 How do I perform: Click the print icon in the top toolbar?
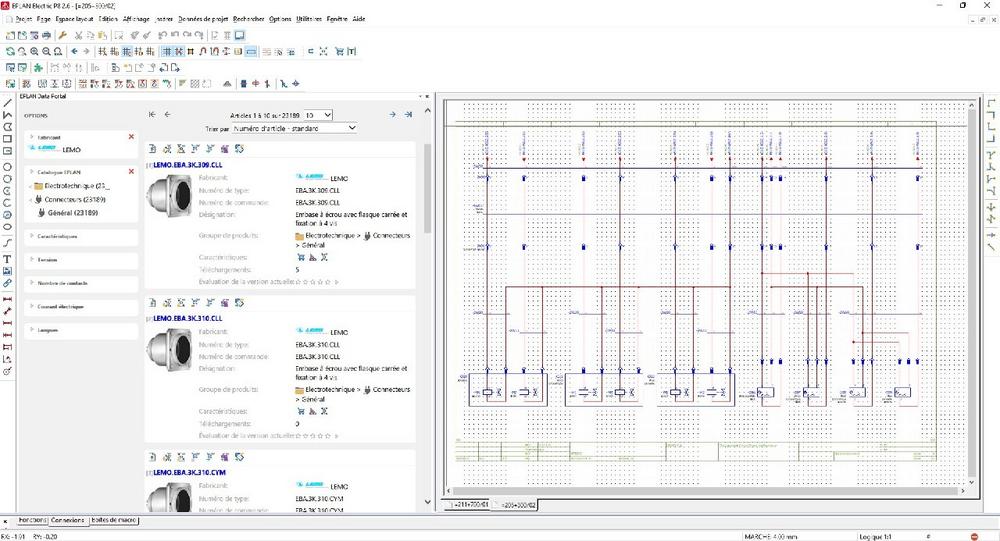point(46,36)
